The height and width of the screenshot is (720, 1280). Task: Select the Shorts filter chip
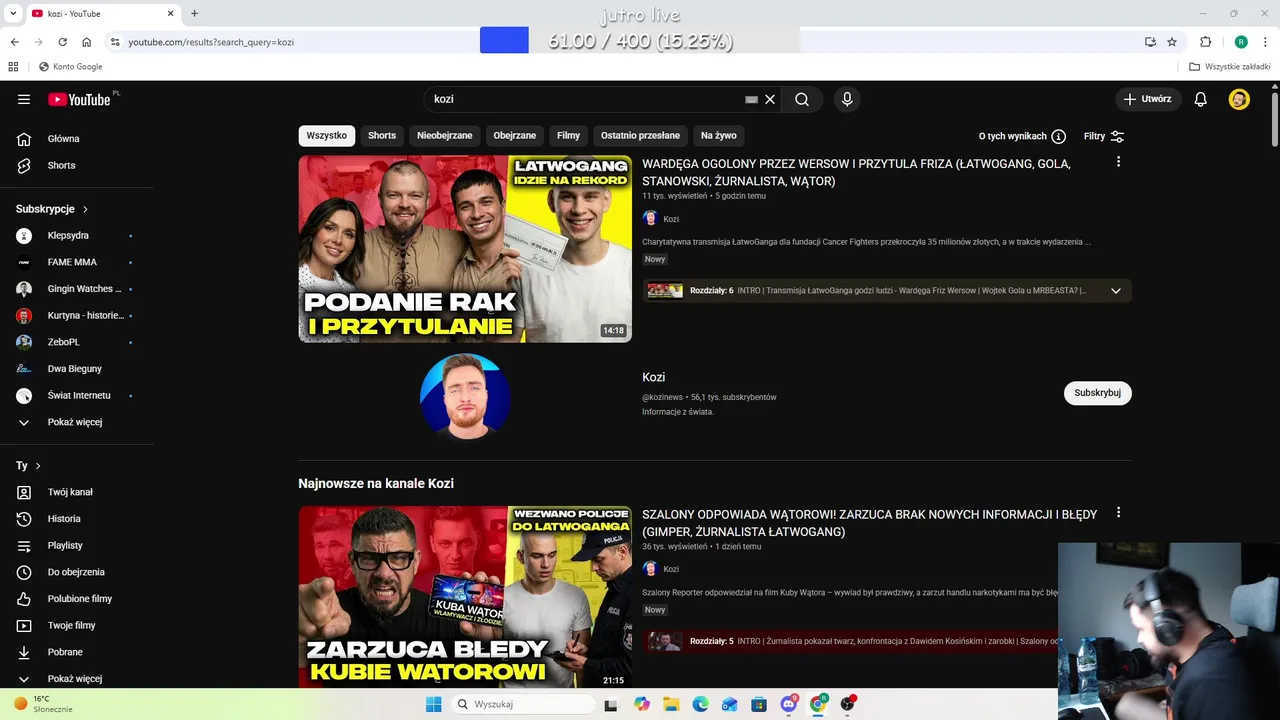382,136
